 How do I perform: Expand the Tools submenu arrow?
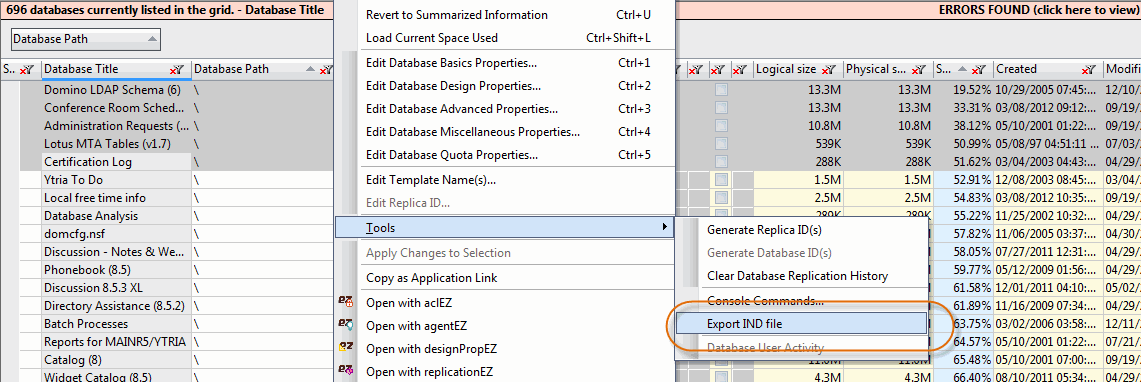point(664,228)
